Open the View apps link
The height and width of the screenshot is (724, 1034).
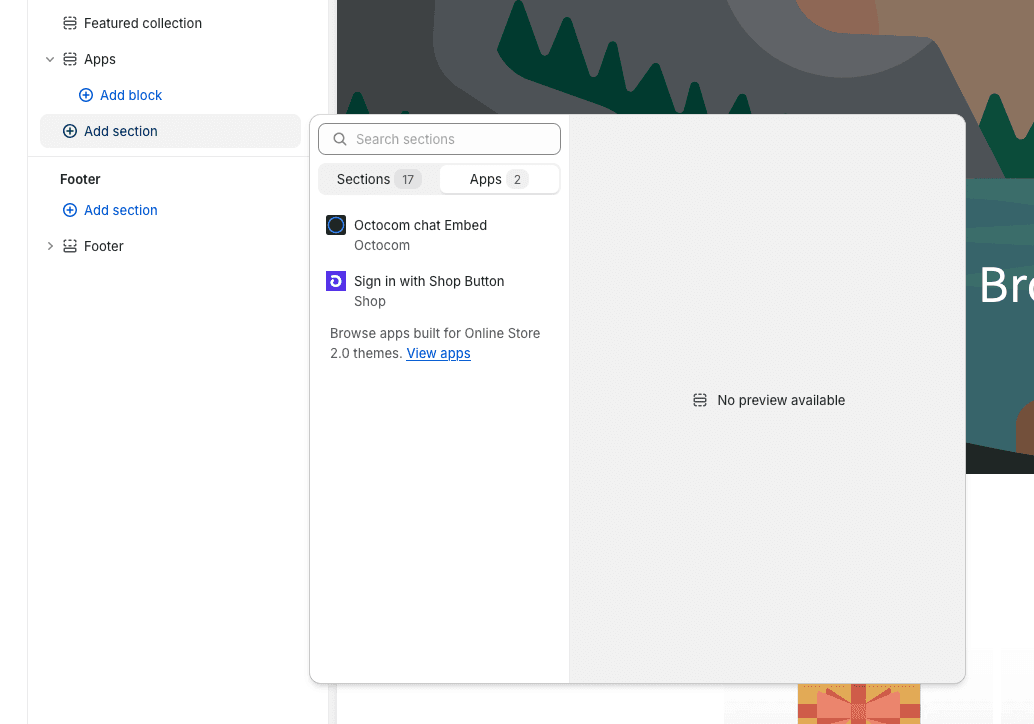point(438,353)
